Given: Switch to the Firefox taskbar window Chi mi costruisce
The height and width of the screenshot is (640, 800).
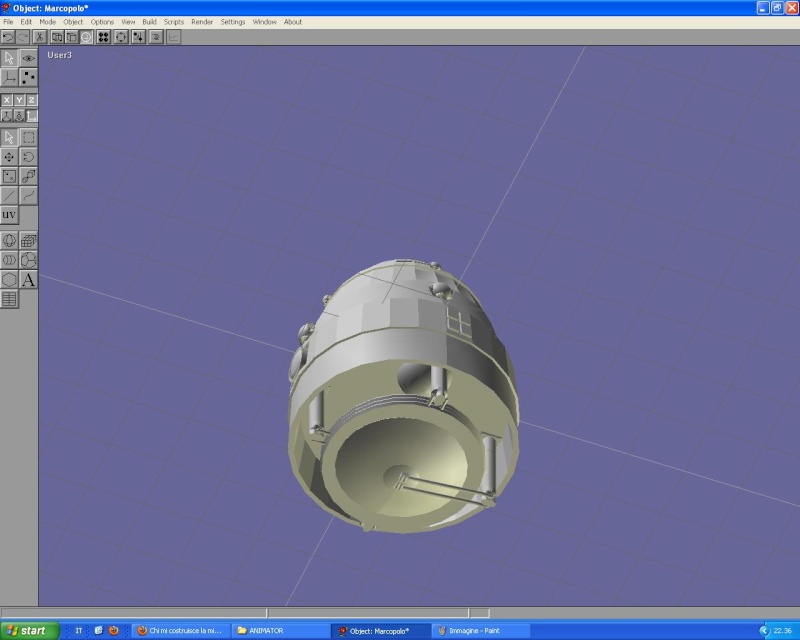Looking at the screenshot, I should [x=181, y=631].
